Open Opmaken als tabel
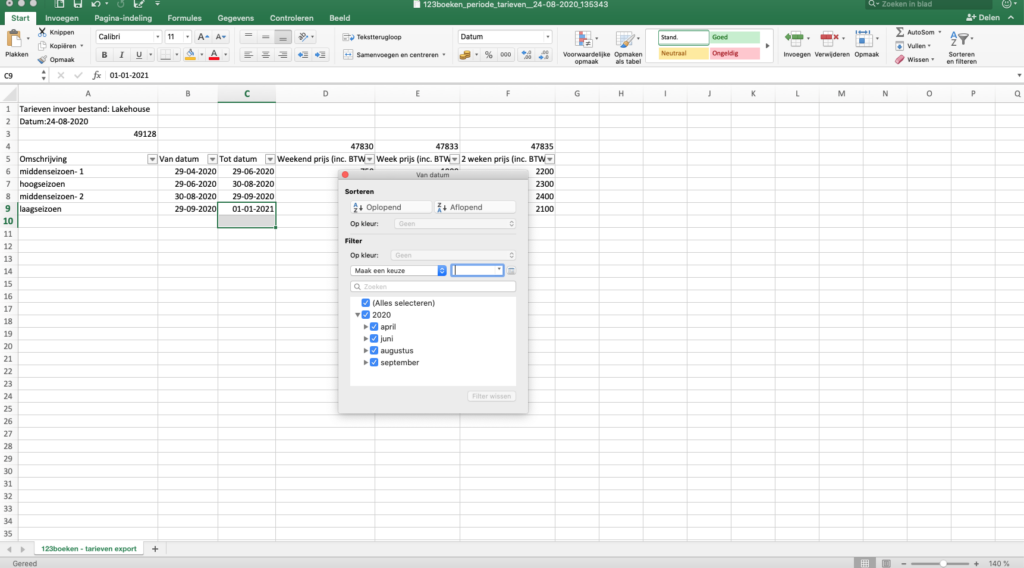The image size is (1024, 568). coord(628,47)
